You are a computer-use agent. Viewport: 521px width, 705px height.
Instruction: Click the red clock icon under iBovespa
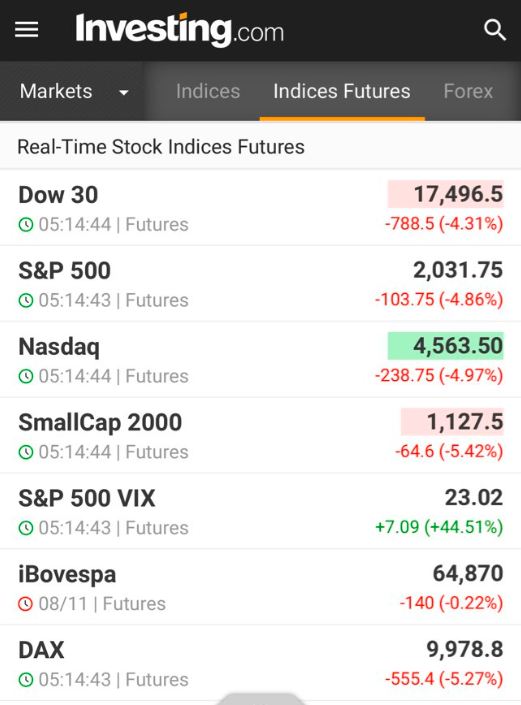[x=26, y=604]
